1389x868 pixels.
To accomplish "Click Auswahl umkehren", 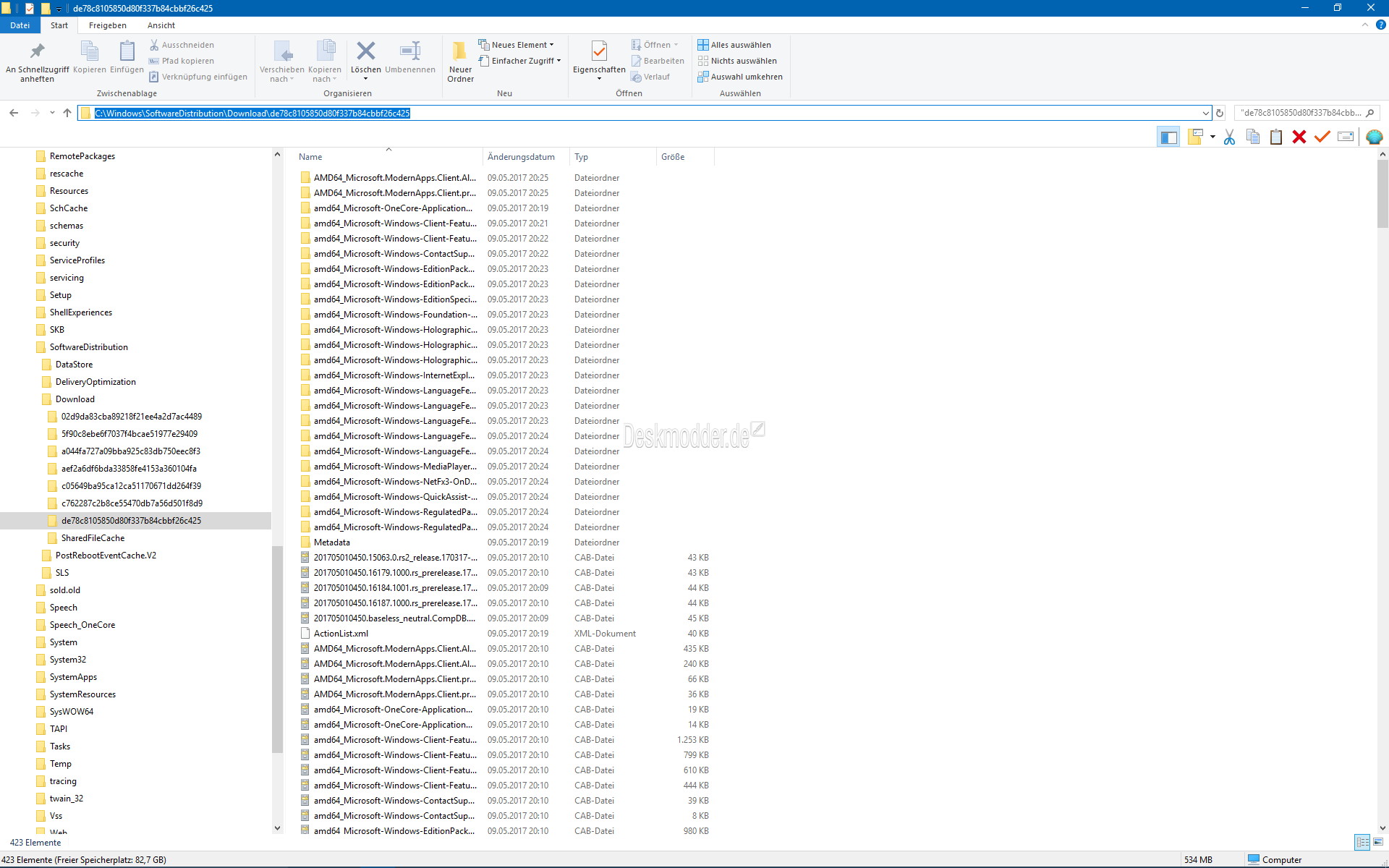I will [x=740, y=77].
